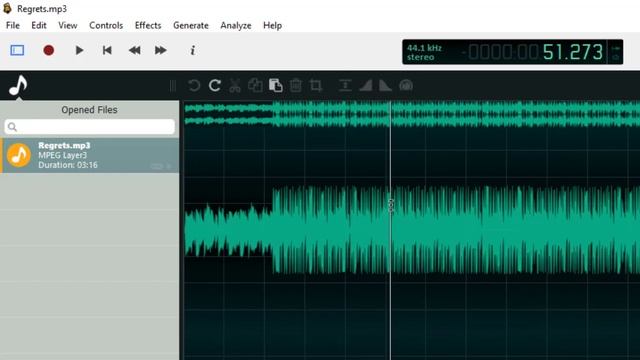Play the Regrets.mp3 audio
This screenshot has height=360, width=640.
pyautogui.click(x=79, y=50)
